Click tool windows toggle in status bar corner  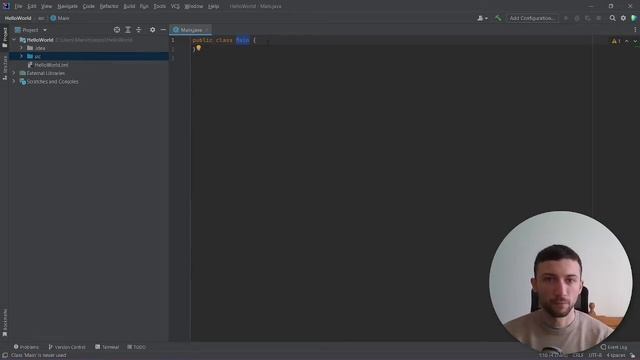coord(4,356)
